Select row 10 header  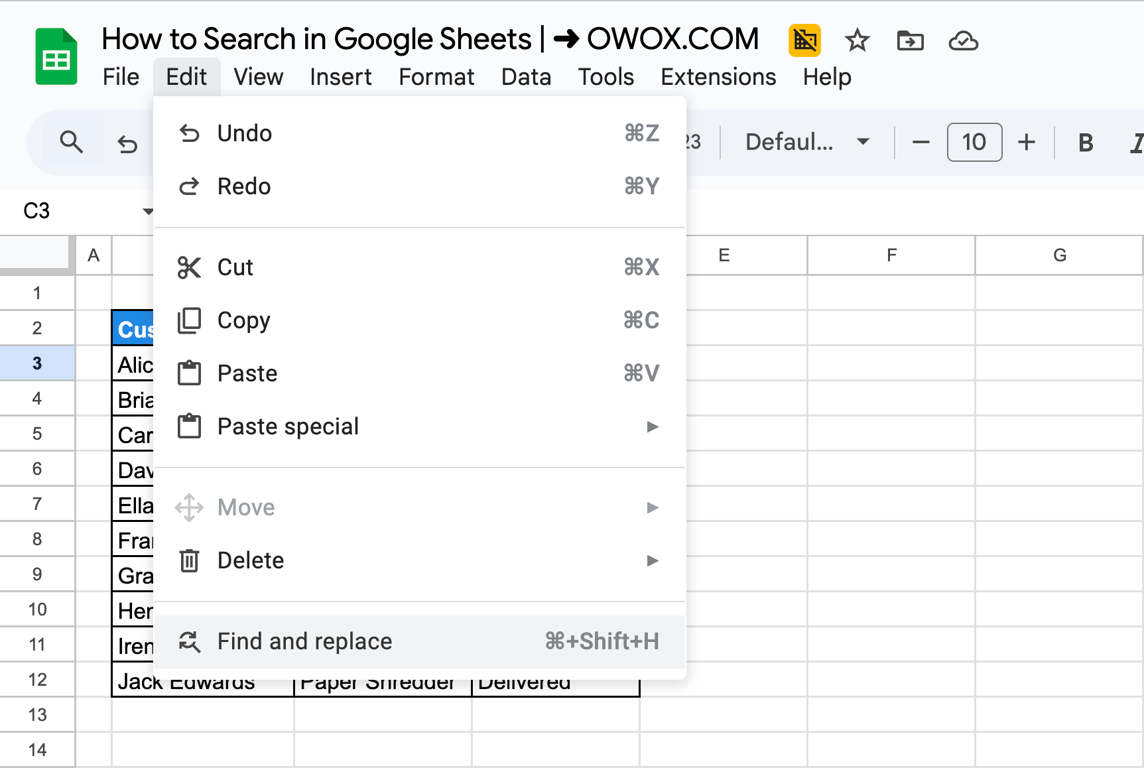(37, 609)
